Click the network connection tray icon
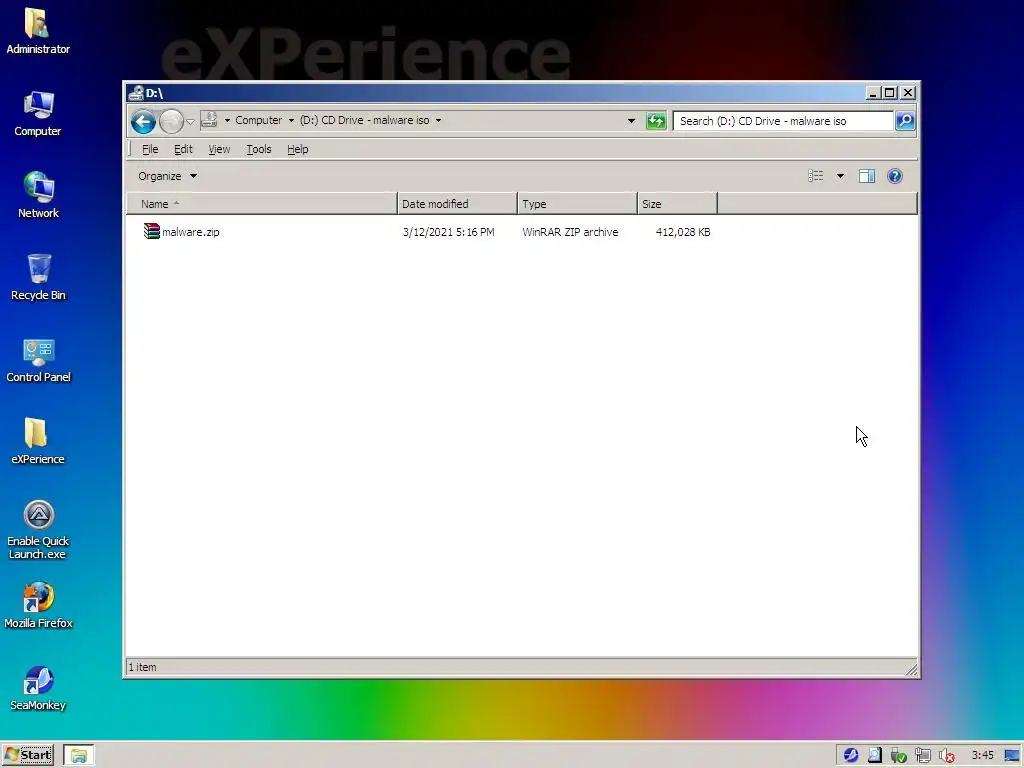The image size is (1024, 768). tap(923, 756)
